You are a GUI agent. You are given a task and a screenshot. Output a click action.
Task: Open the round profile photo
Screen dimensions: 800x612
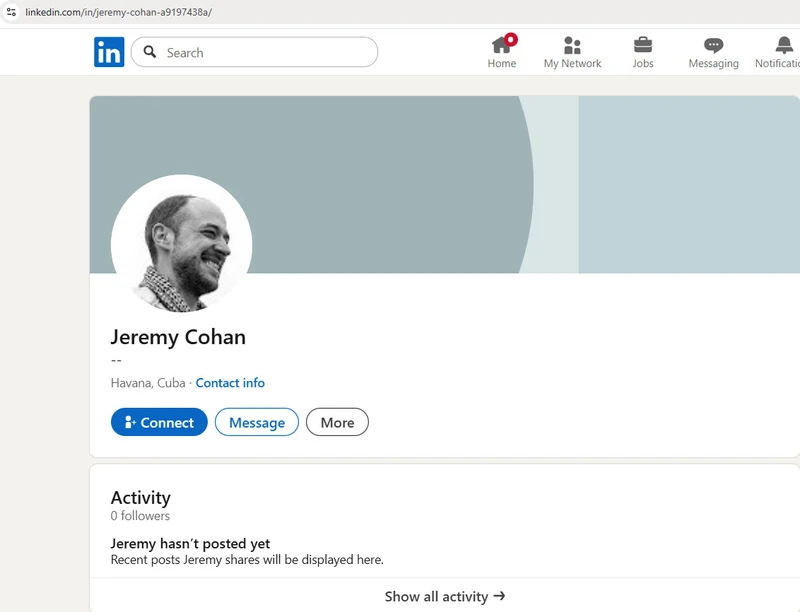(181, 245)
